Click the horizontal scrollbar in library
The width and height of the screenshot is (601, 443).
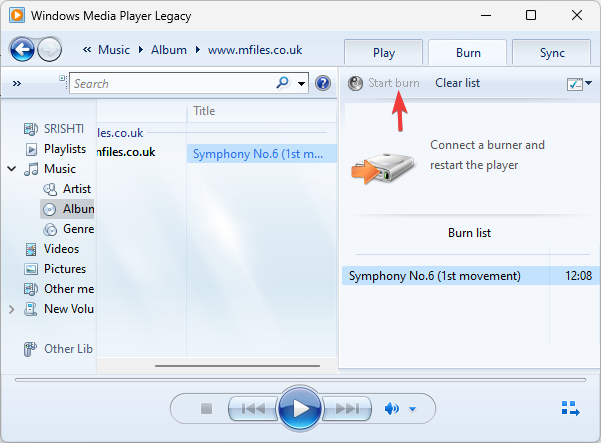(x=237, y=366)
